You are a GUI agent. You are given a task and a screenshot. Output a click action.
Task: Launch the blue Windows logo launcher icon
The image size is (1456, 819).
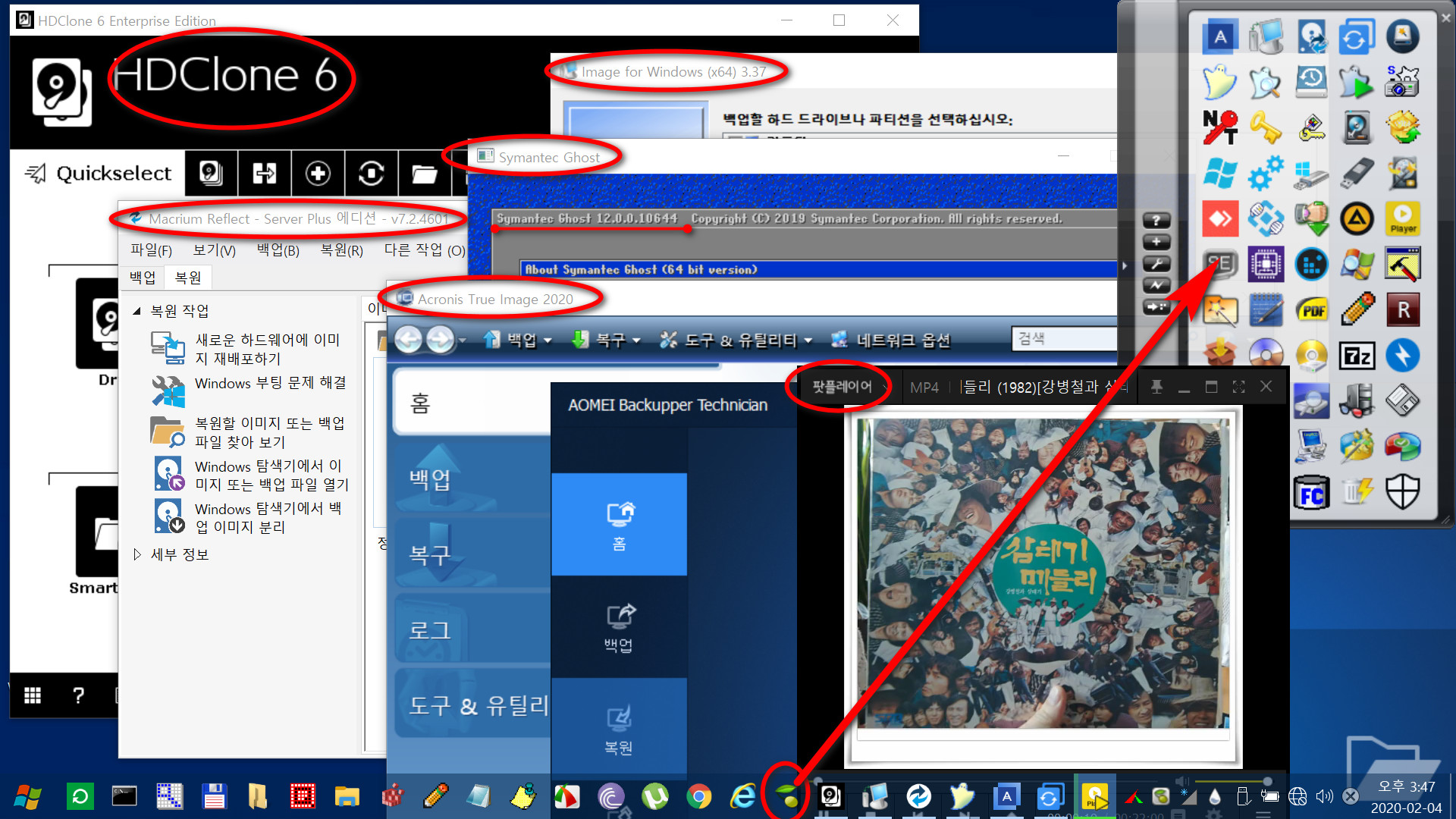pyautogui.click(x=1220, y=174)
